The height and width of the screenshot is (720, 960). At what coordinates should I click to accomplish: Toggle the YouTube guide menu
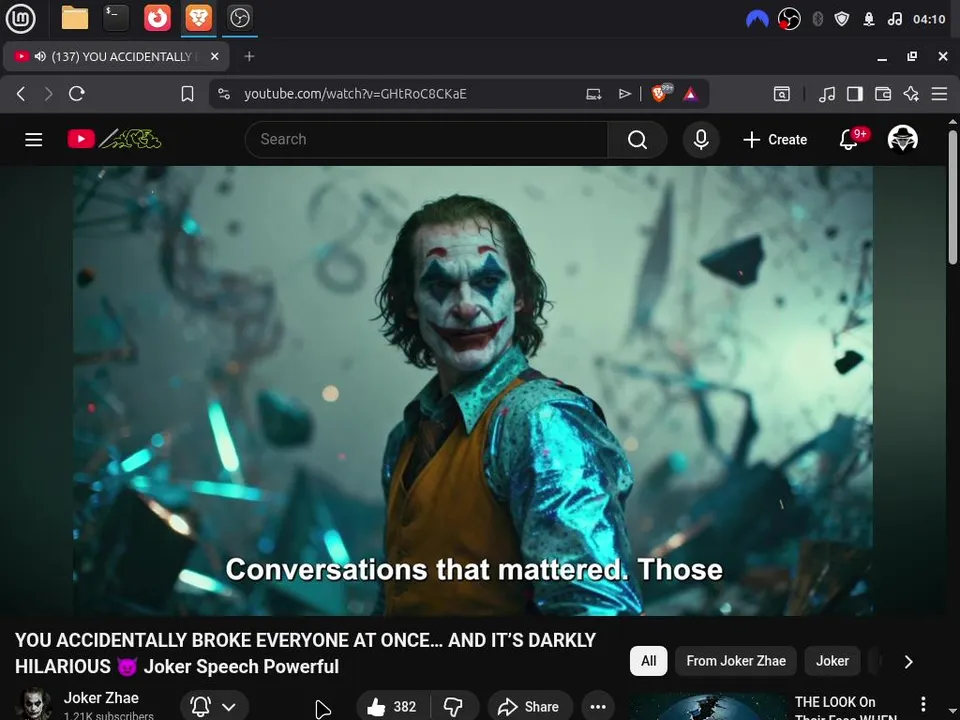(x=34, y=140)
